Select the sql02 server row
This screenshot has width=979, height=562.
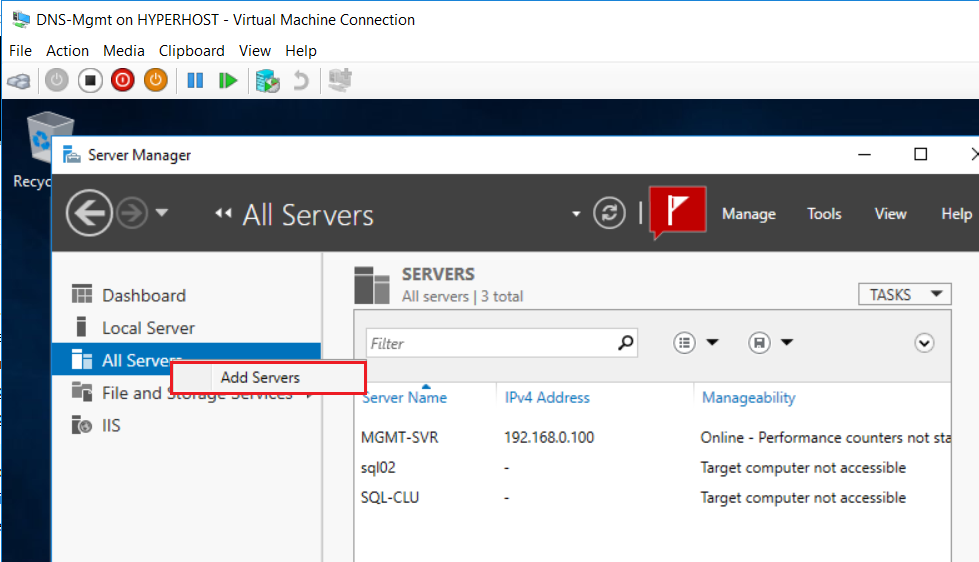point(652,467)
